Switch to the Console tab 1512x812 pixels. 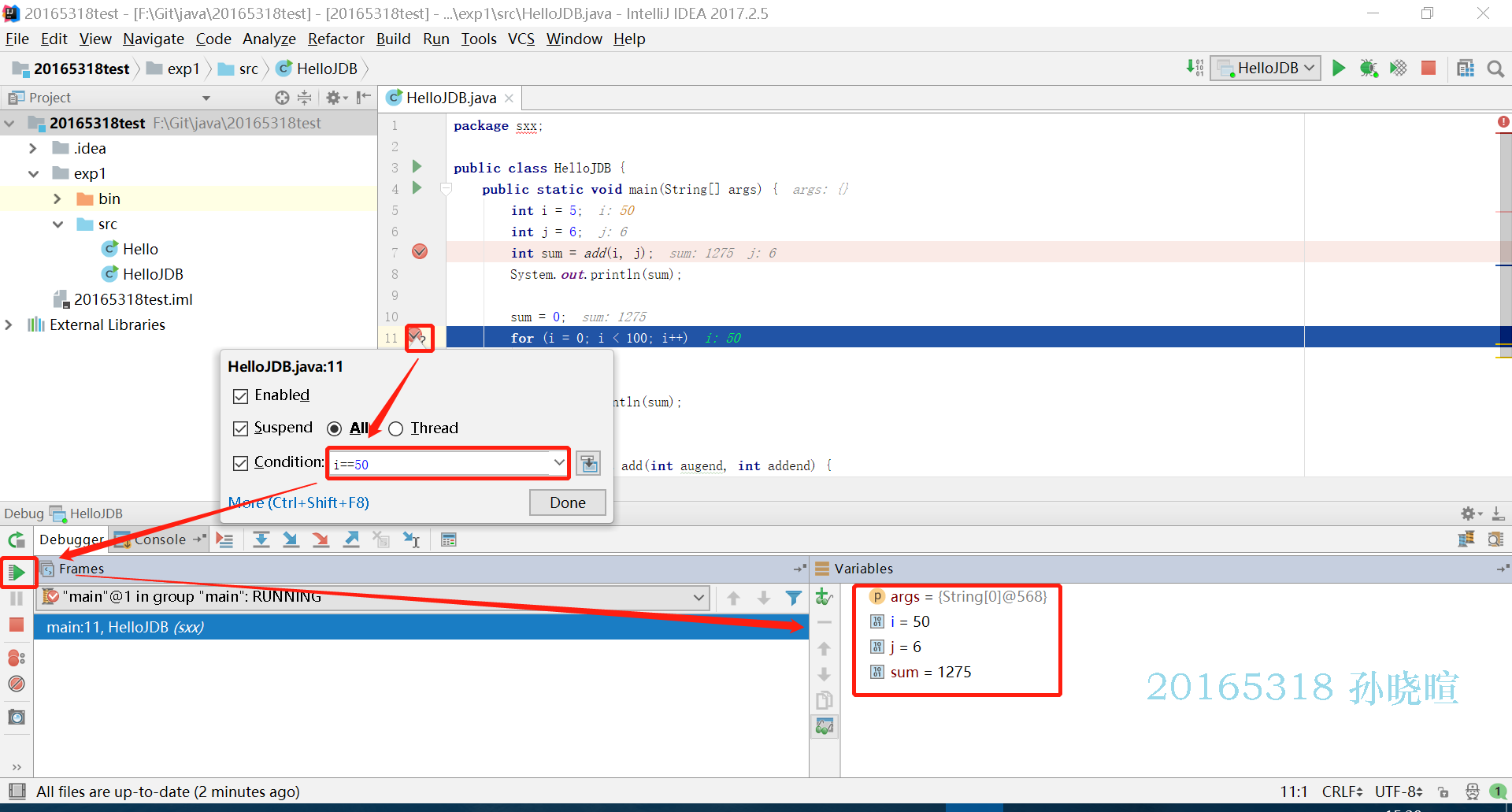159,539
